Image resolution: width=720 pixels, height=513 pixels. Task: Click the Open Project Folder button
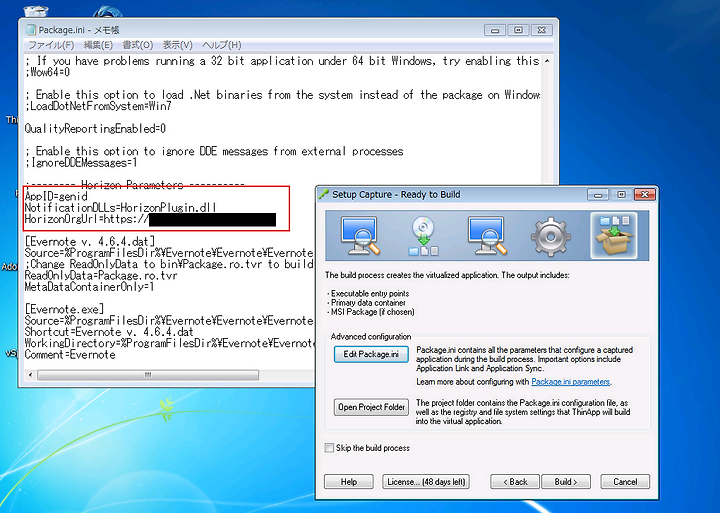pos(371,407)
